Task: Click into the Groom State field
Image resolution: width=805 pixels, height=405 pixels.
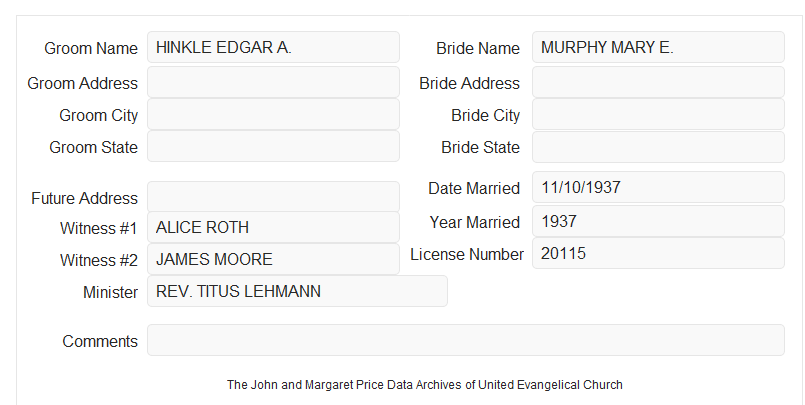Action: click(x=273, y=146)
